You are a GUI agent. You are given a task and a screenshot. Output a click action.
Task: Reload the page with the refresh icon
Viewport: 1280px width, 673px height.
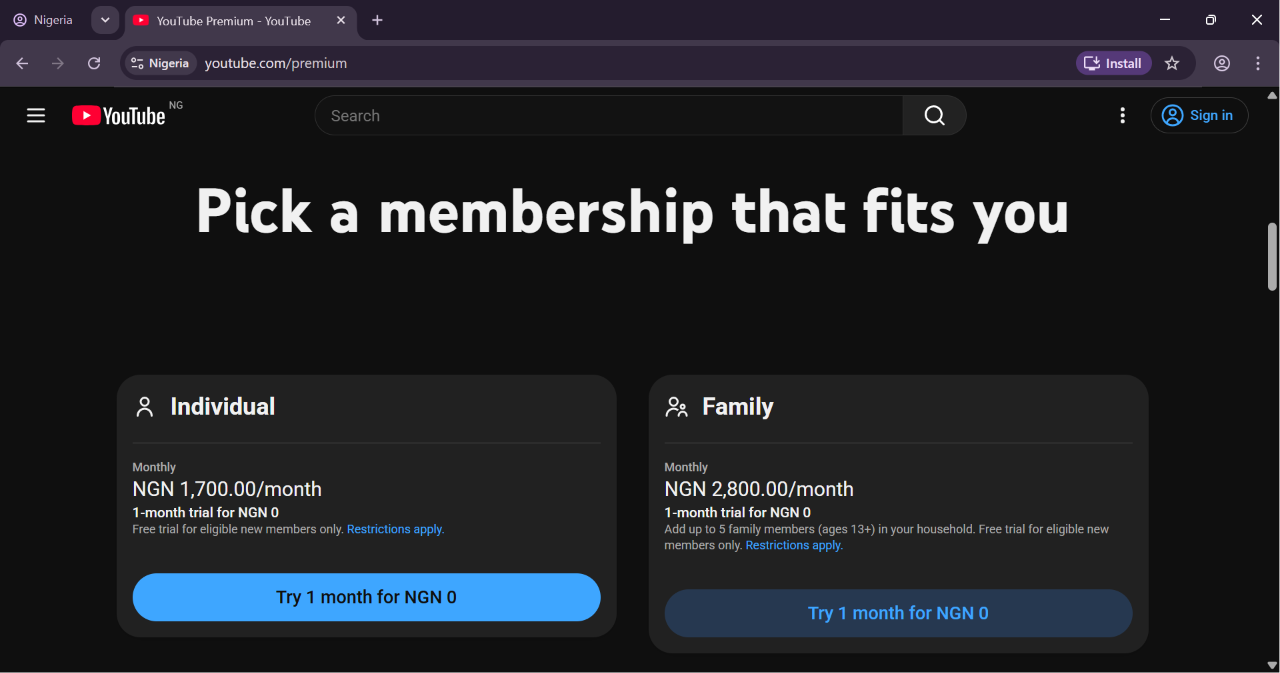[x=94, y=63]
